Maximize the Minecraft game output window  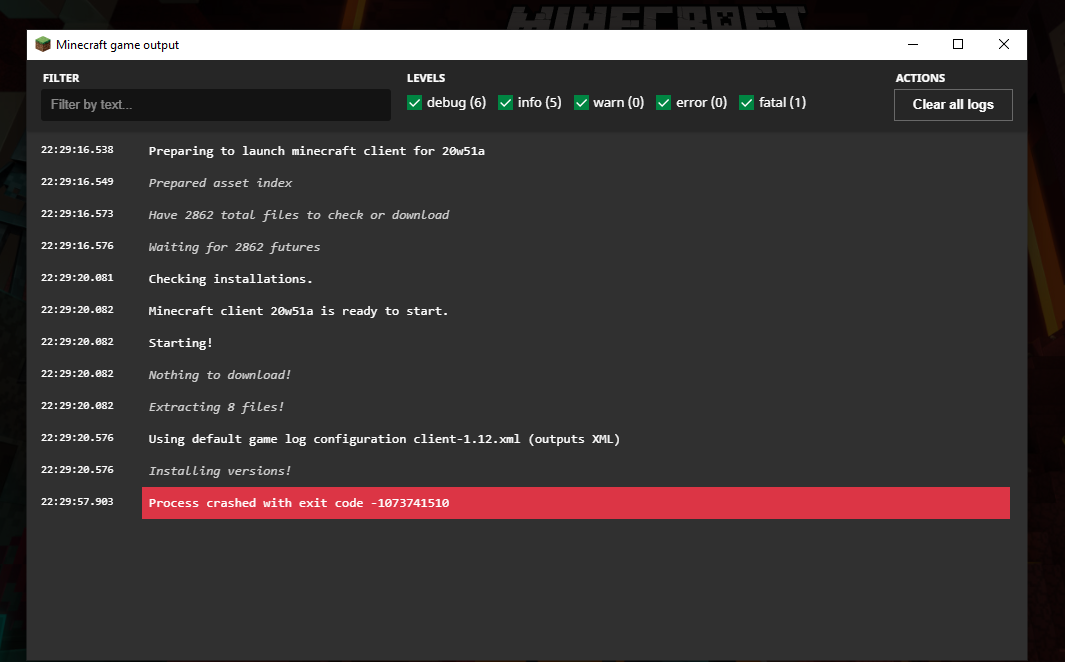(958, 45)
